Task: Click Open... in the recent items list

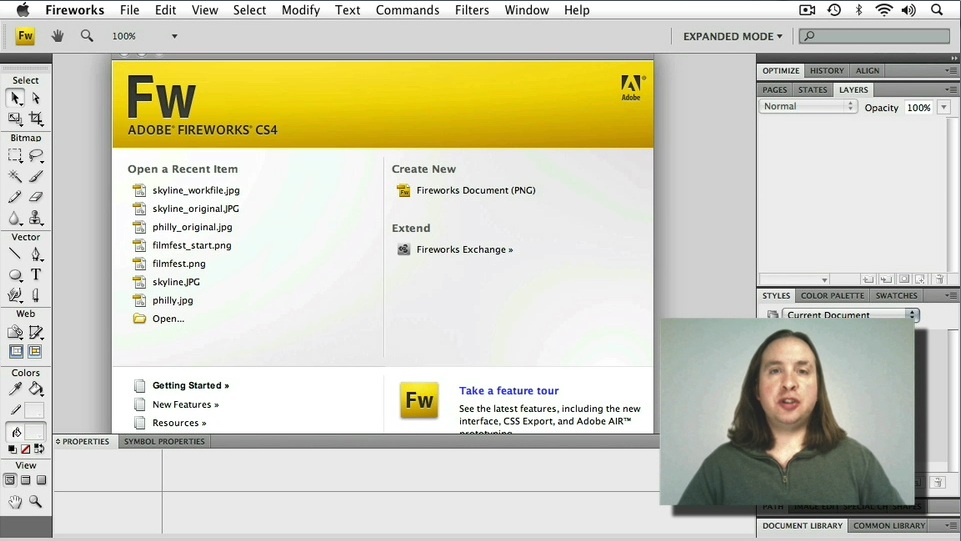Action: pos(168,319)
